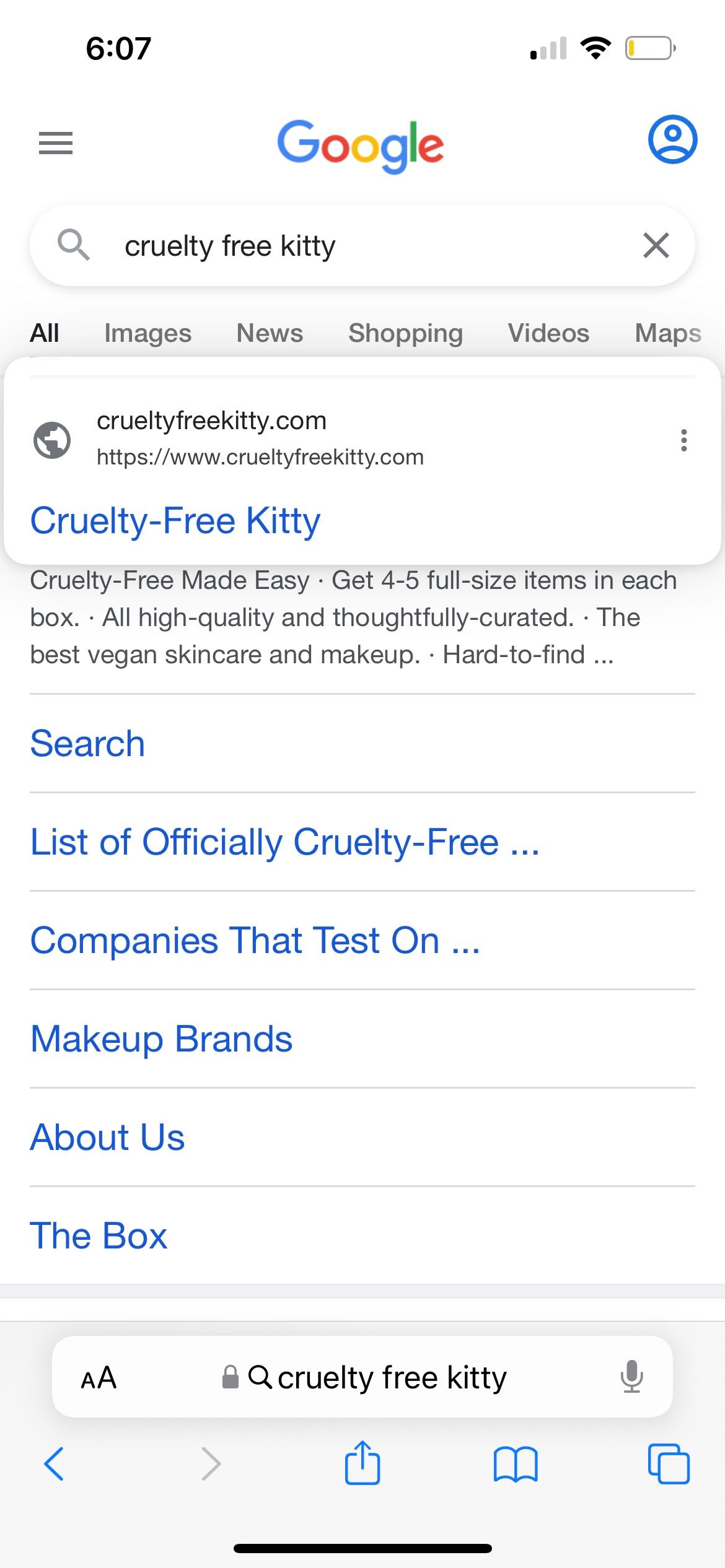
Task: Tap the microphone voice search icon
Action: (631, 1377)
